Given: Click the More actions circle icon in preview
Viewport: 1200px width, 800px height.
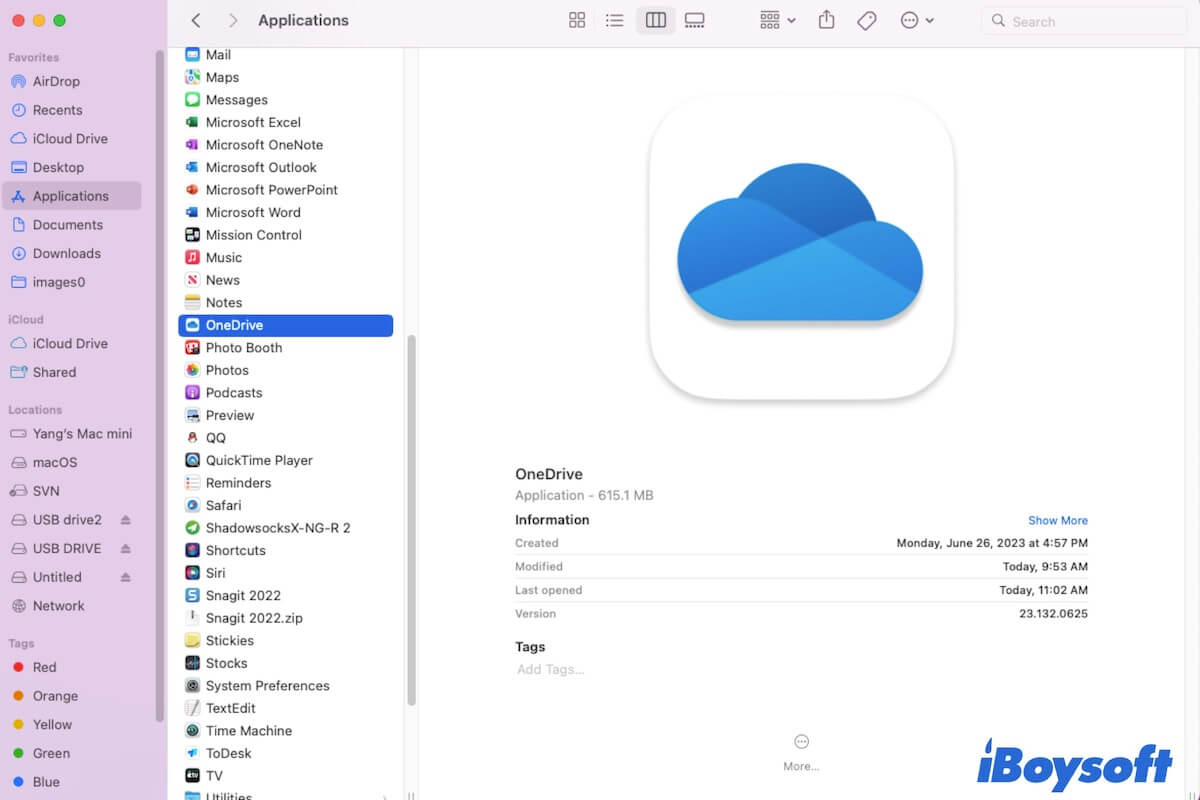Looking at the screenshot, I should (x=801, y=742).
